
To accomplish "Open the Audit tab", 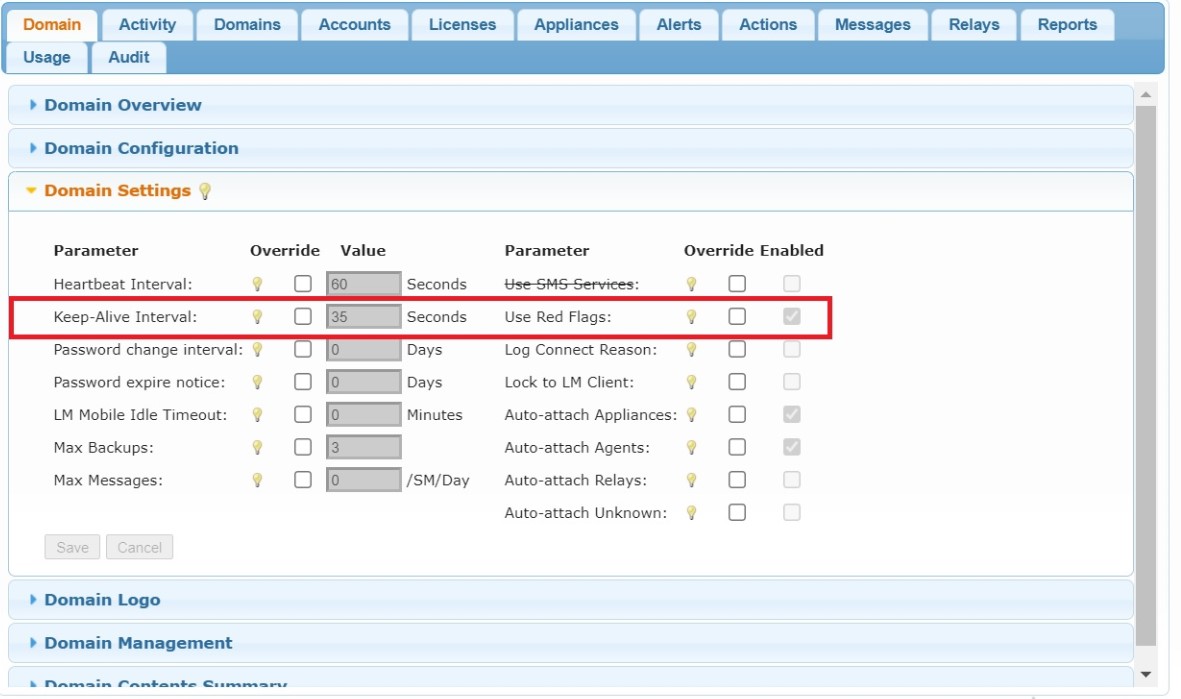I will 129,57.
